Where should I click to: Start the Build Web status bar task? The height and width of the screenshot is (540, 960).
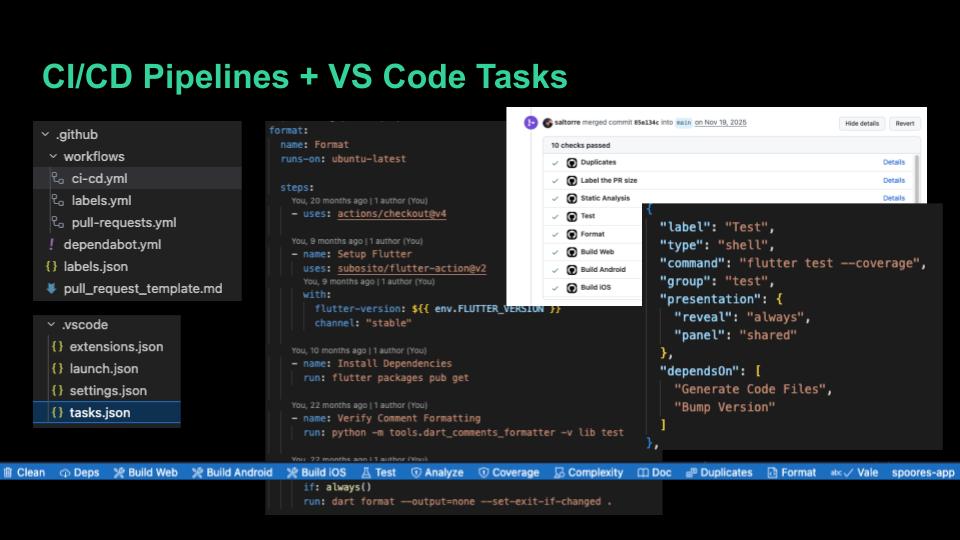point(145,473)
